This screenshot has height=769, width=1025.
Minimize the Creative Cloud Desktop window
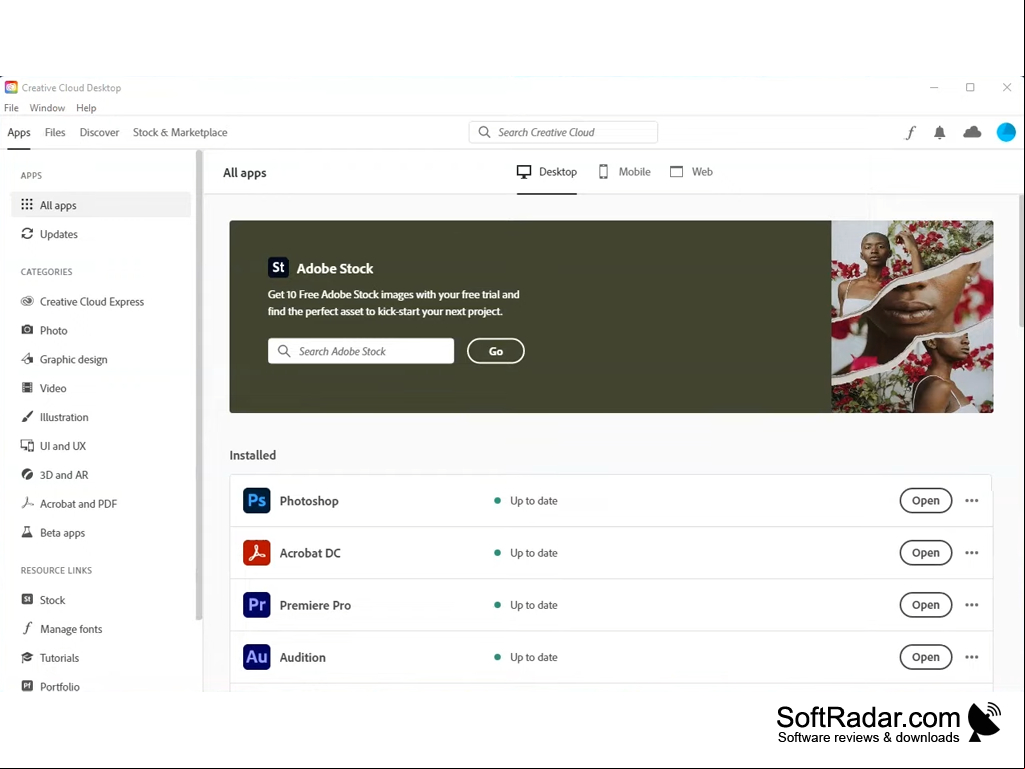tap(934, 88)
